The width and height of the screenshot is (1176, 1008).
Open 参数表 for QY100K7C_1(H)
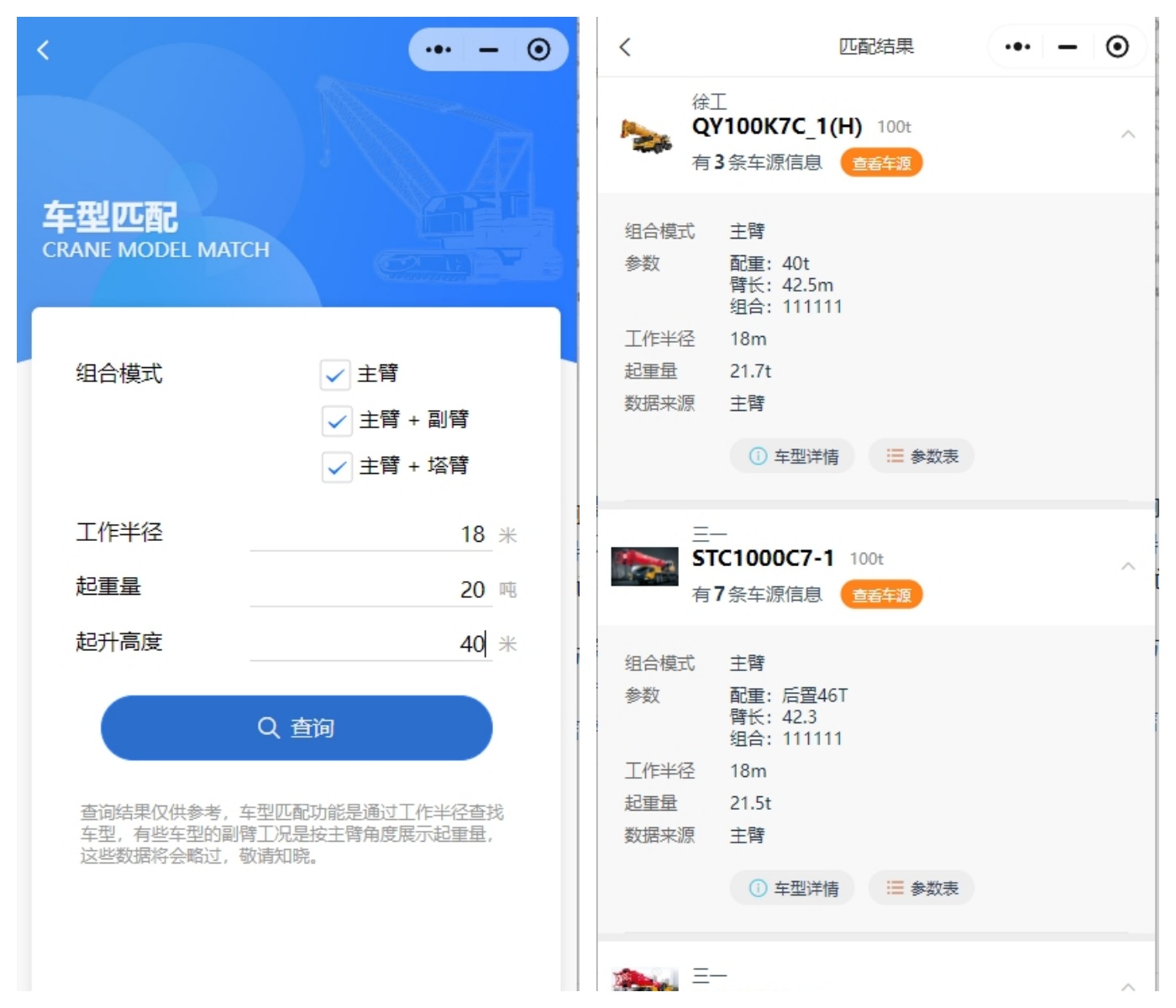point(921,456)
